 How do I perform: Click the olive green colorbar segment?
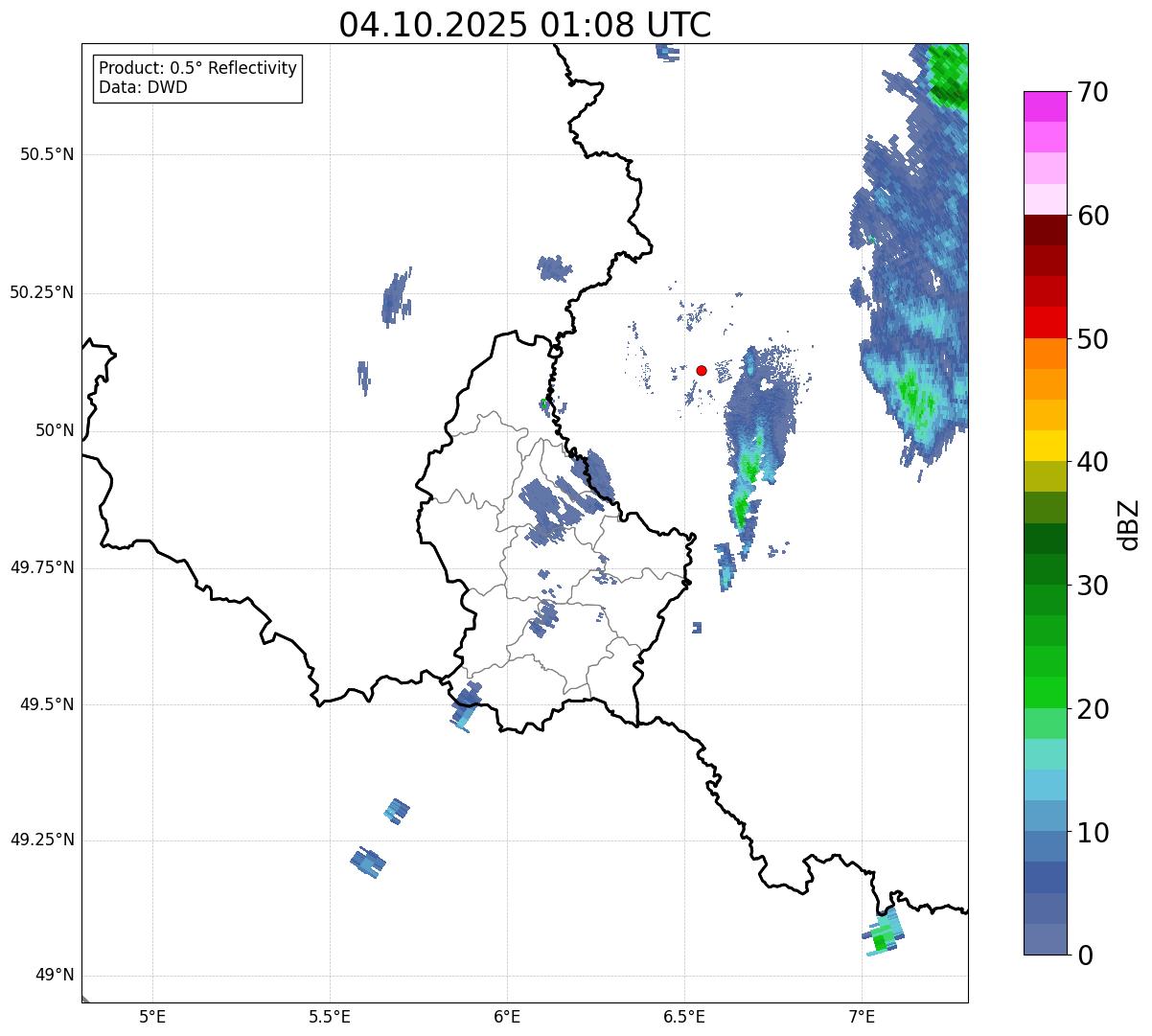(x=1046, y=476)
